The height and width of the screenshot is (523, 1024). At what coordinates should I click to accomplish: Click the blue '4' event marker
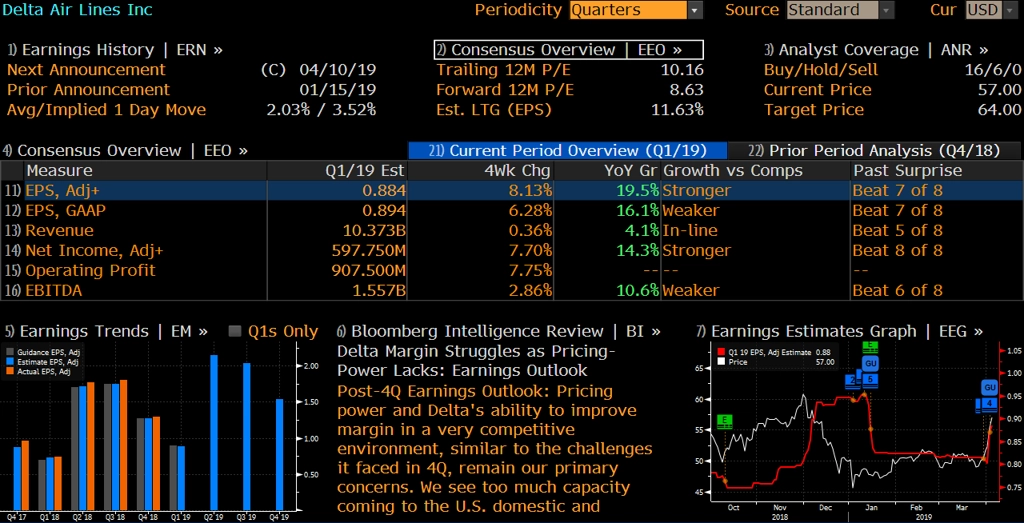(990, 404)
